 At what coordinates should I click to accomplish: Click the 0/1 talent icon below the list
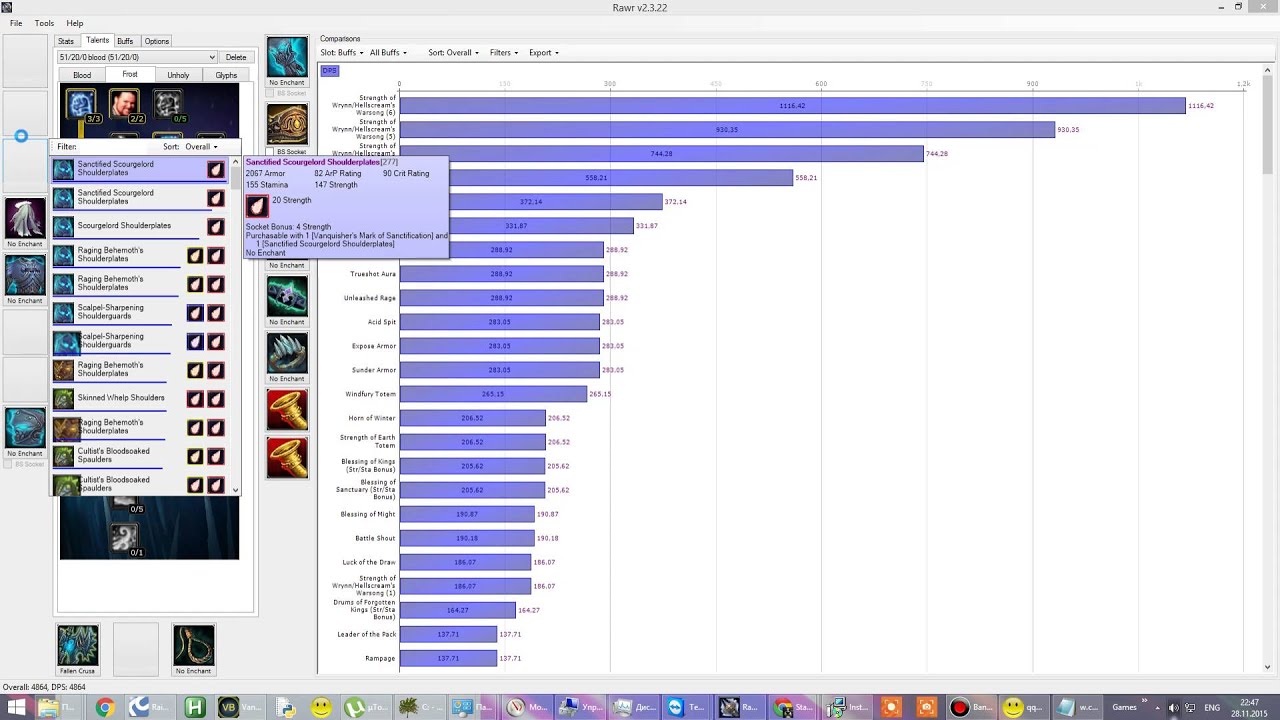point(124,539)
